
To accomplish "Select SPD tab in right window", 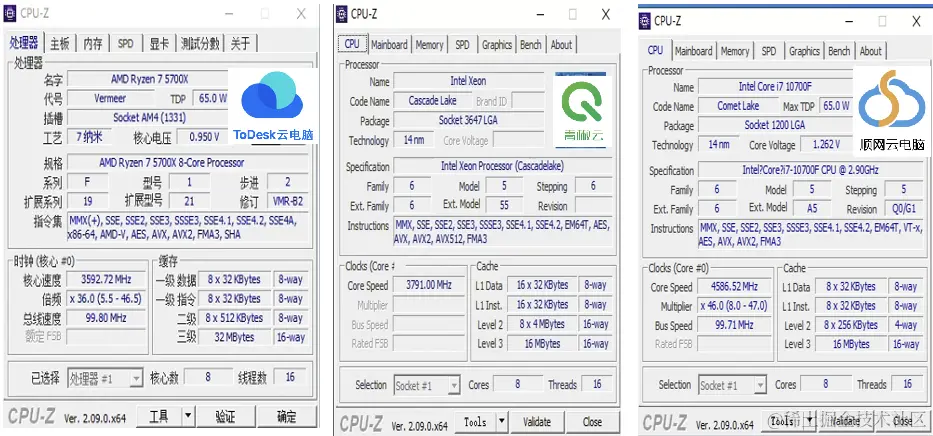I will coord(769,51).
